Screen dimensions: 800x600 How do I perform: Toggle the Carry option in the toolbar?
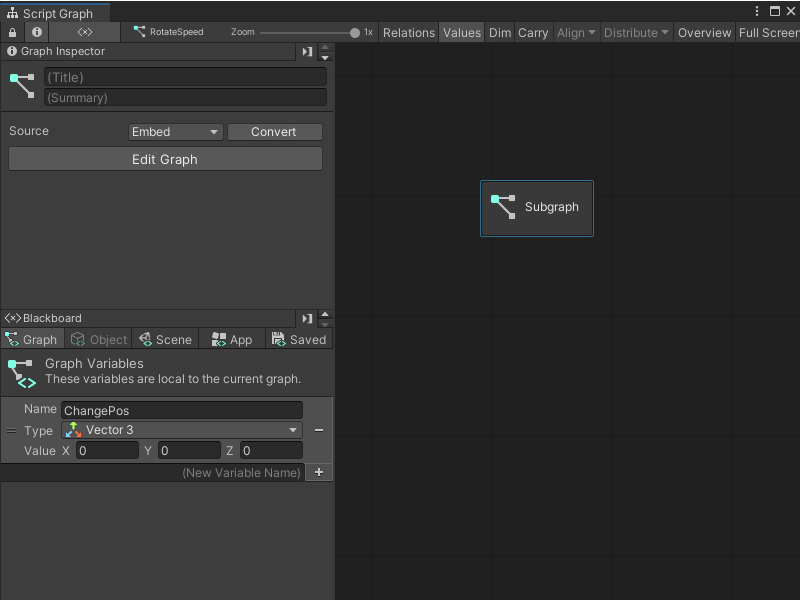tap(533, 32)
